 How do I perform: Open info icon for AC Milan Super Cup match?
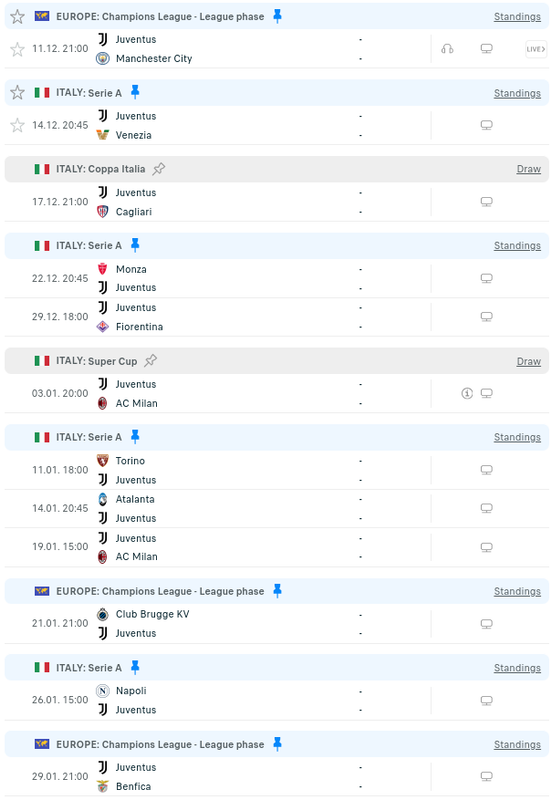(x=467, y=393)
